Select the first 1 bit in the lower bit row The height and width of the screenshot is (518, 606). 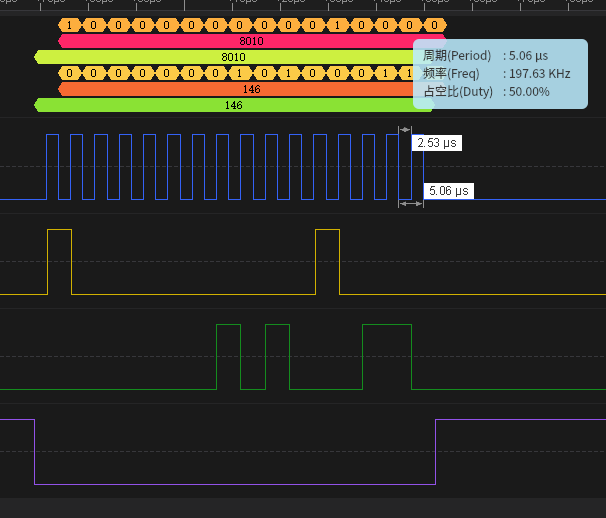(x=240, y=73)
